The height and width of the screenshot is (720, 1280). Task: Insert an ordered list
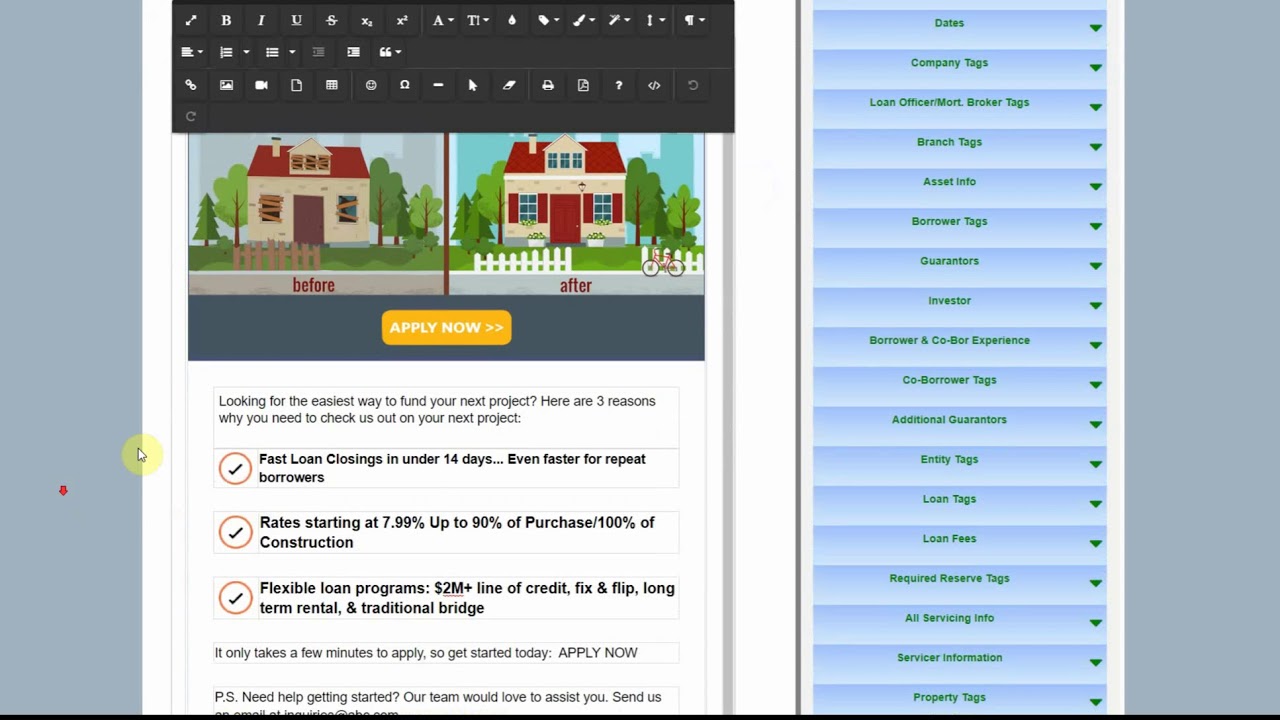pyautogui.click(x=226, y=52)
